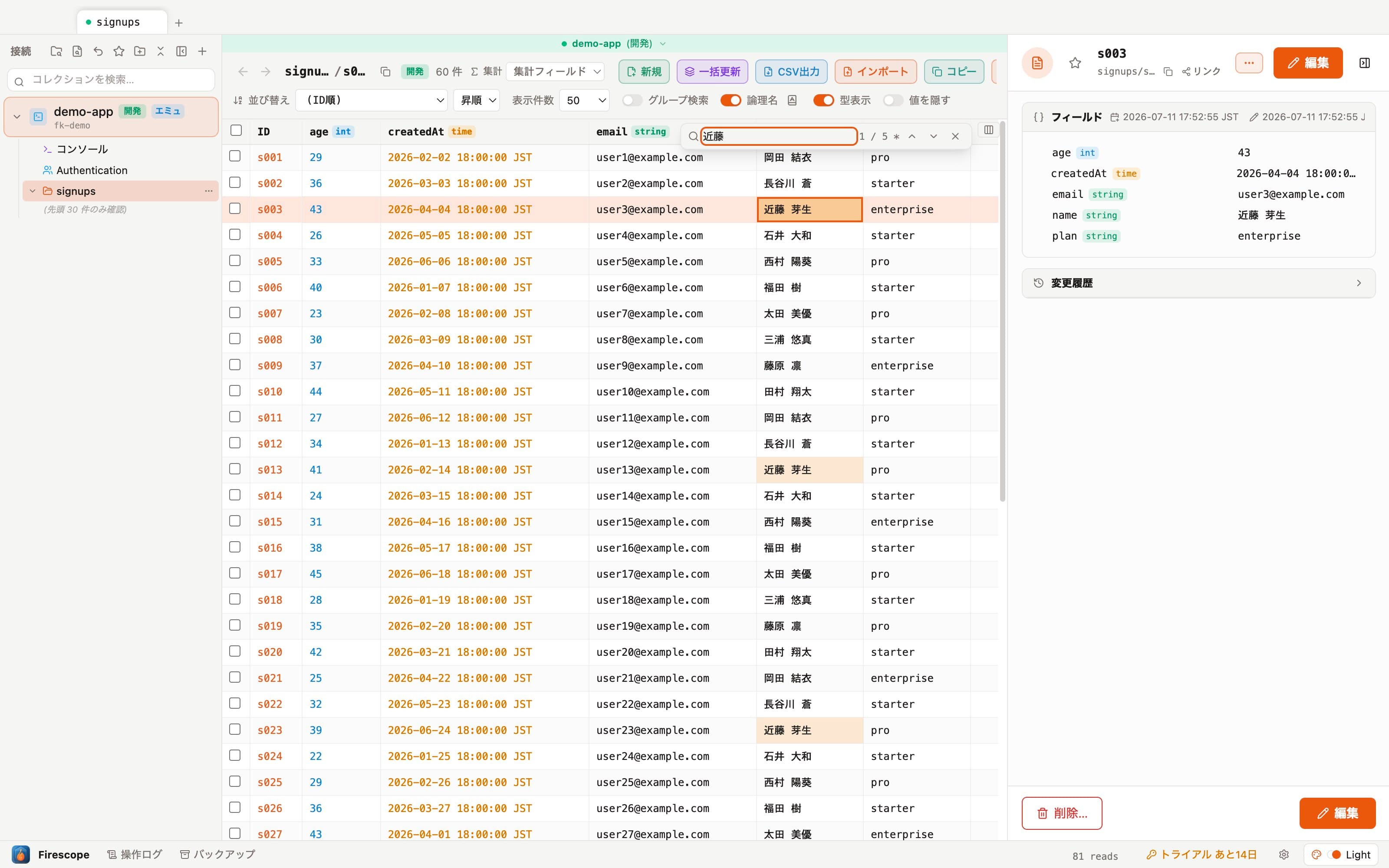Jump to previous search match
Image resolution: width=1389 pixels, height=868 pixels.
912,136
